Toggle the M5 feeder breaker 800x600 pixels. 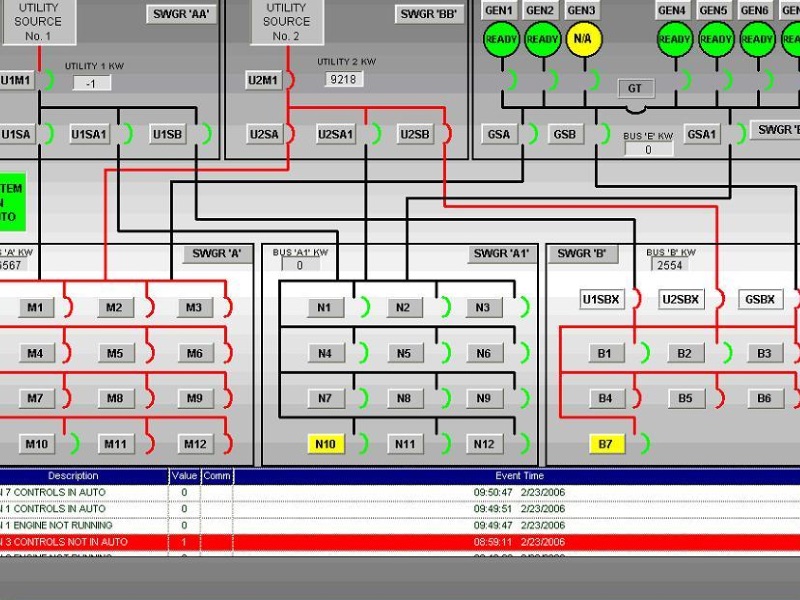coord(115,353)
